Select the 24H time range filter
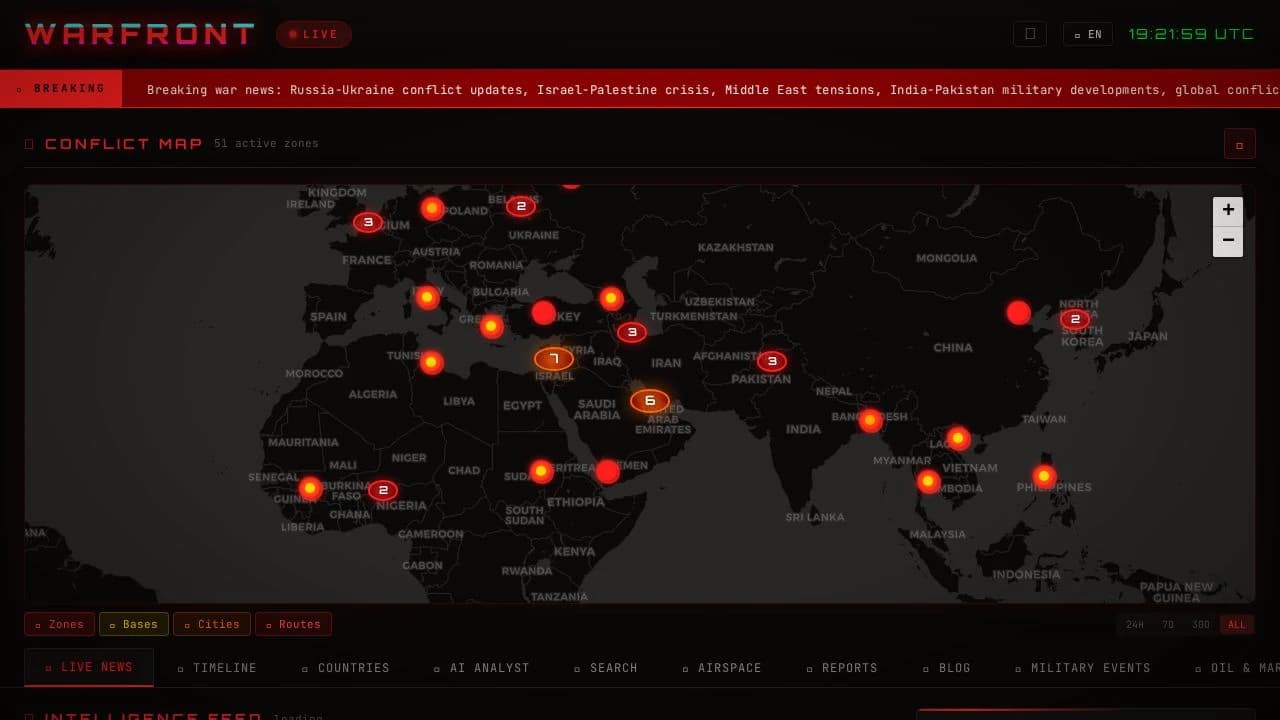Screen dimensions: 1280x720 [1135, 625]
